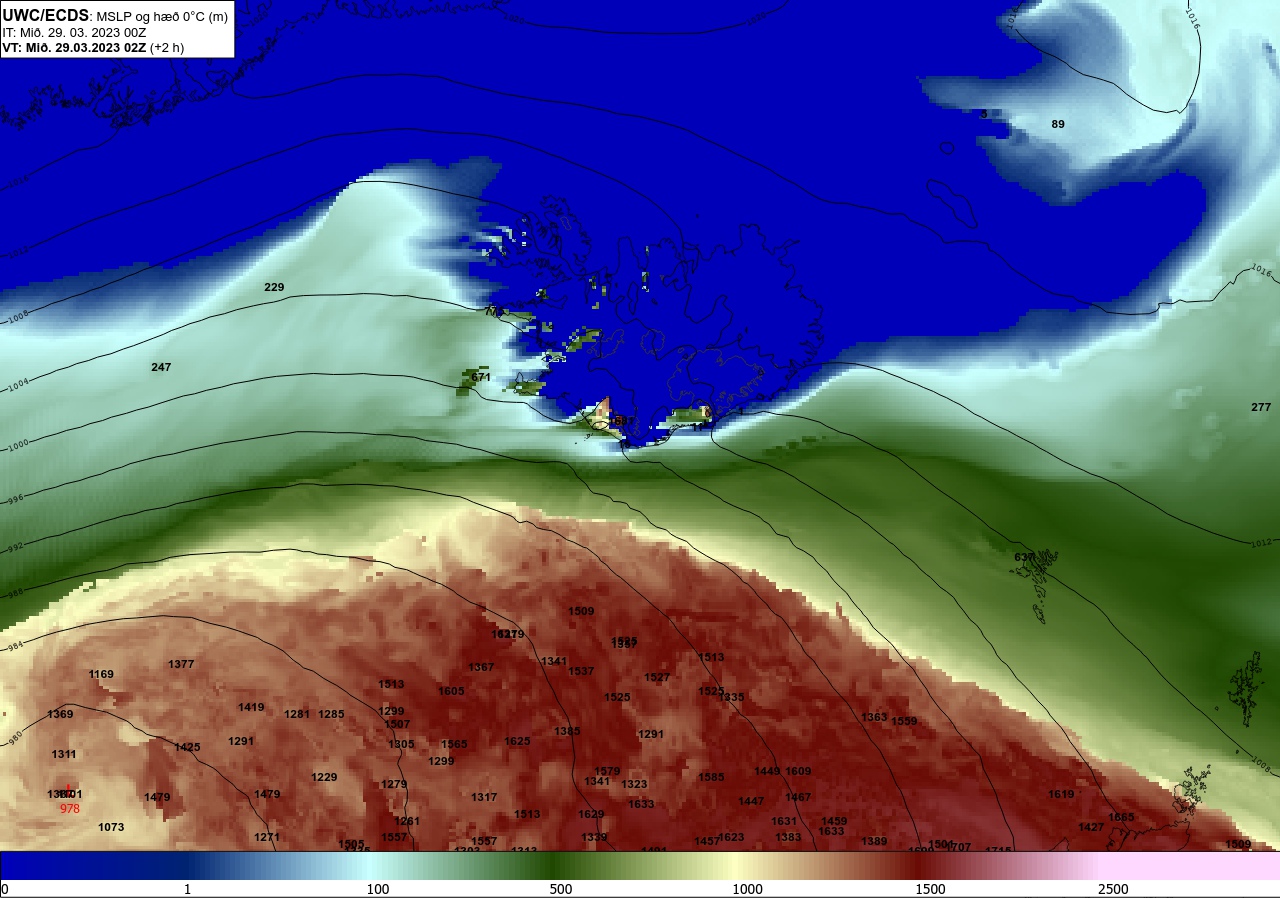Click the map value "1367"
Image resolution: width=1280 pixels, height=898 pixels.
tap(481, 667)
